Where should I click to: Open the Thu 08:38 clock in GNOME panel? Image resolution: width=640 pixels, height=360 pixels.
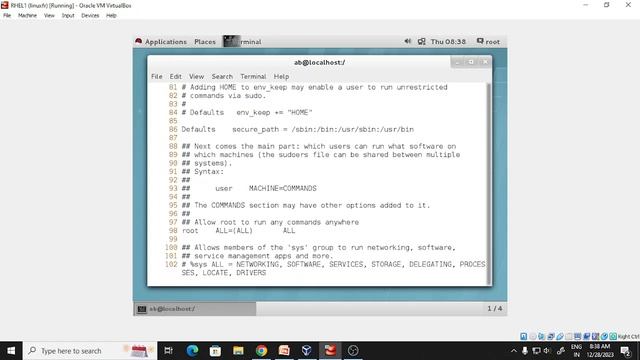tap(448, 42)
